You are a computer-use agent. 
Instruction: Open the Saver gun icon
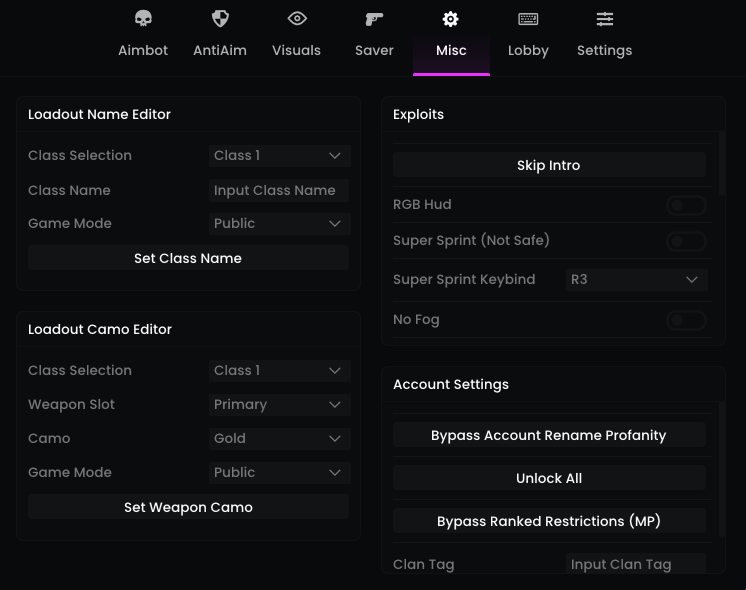374,19
